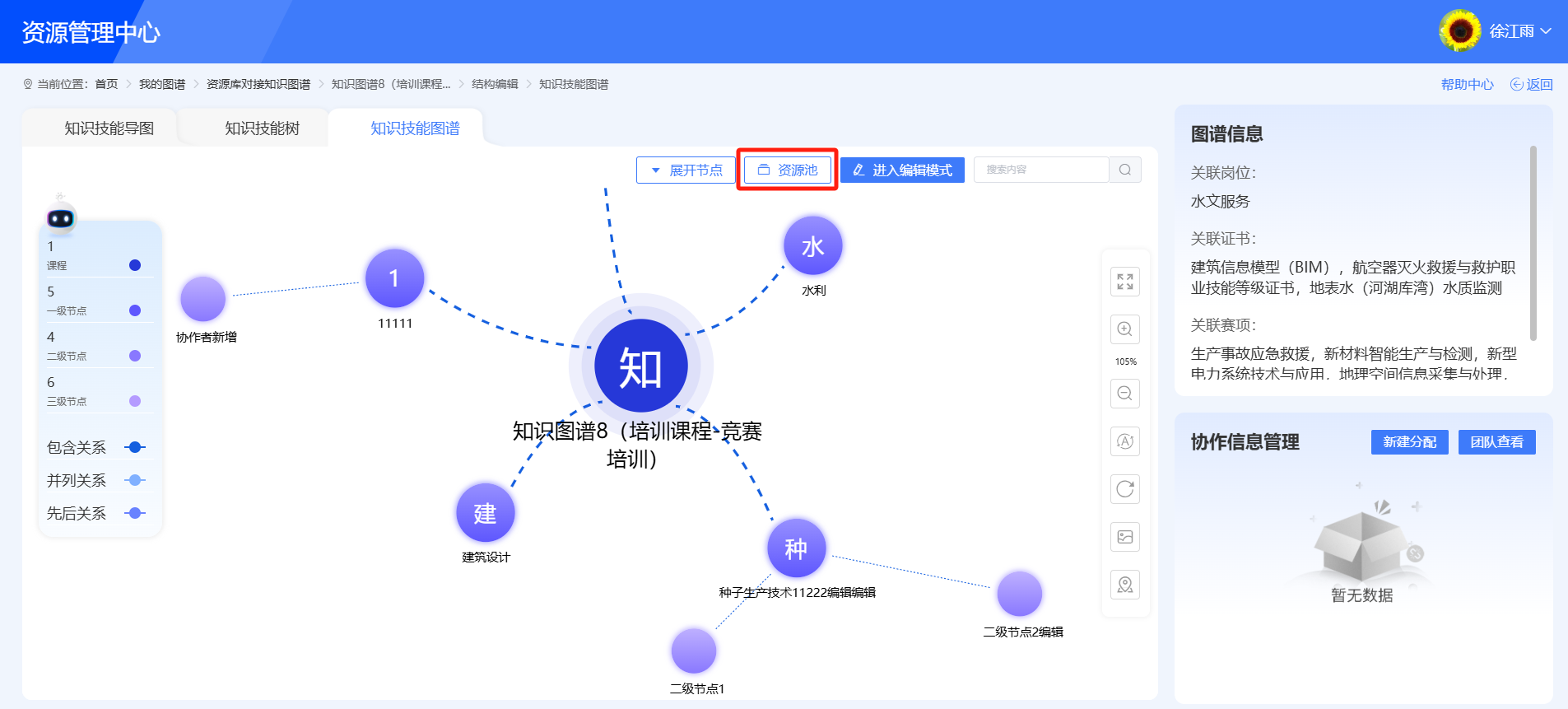Toggle 二级节点 legend dot
The image size is (1568, 709).
point(135,356)
